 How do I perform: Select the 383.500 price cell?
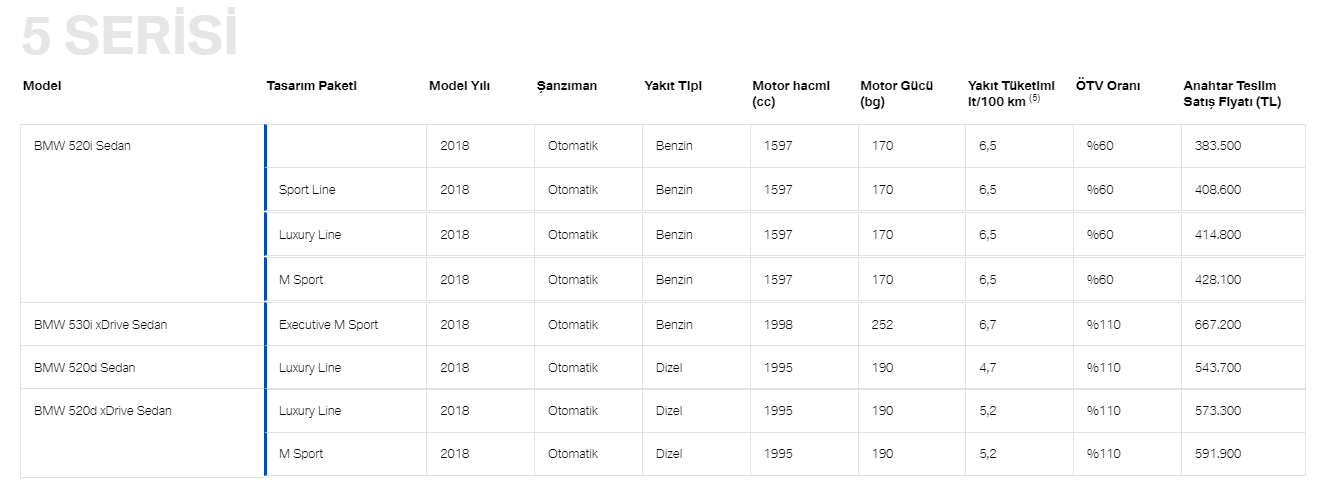click(1217, 146)
